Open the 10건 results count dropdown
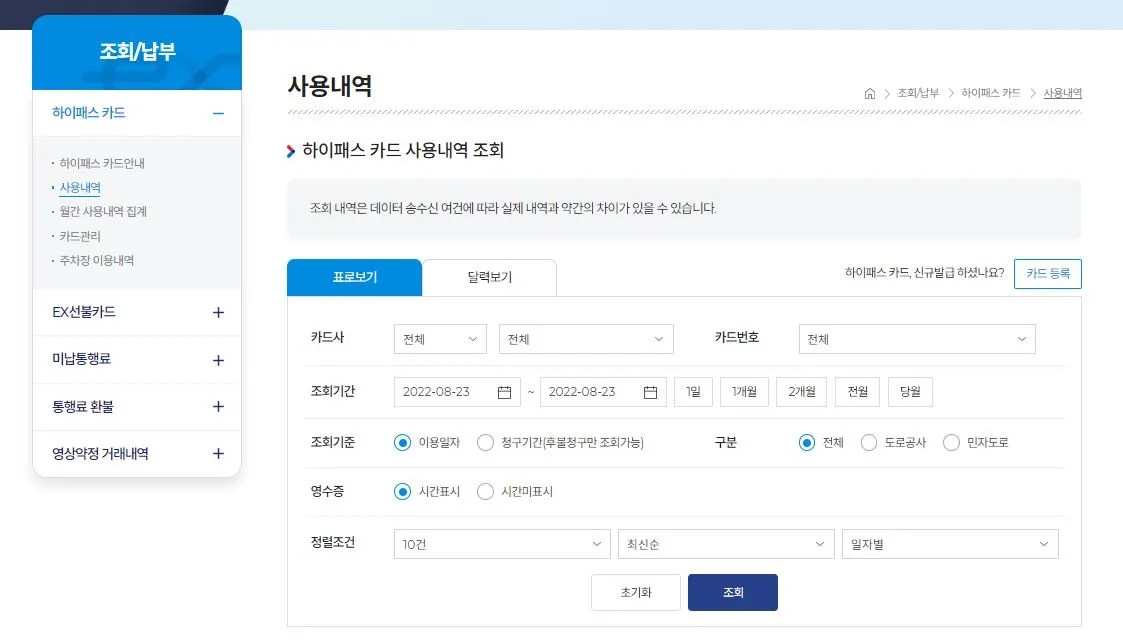1123x642 pixels. pyautogui.click(x=501, y=543)
